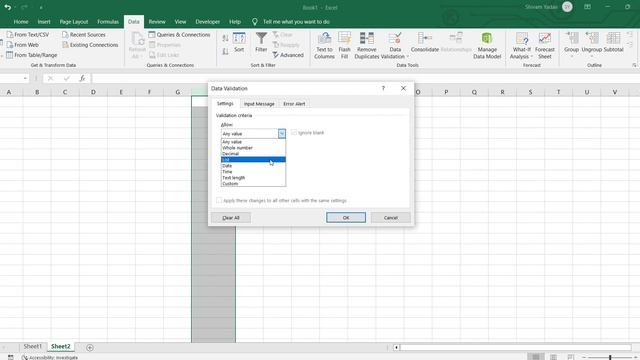This screenshot has height=360, width=640.
Task: Click Remove Duplicates
Action: click(367, 45)
